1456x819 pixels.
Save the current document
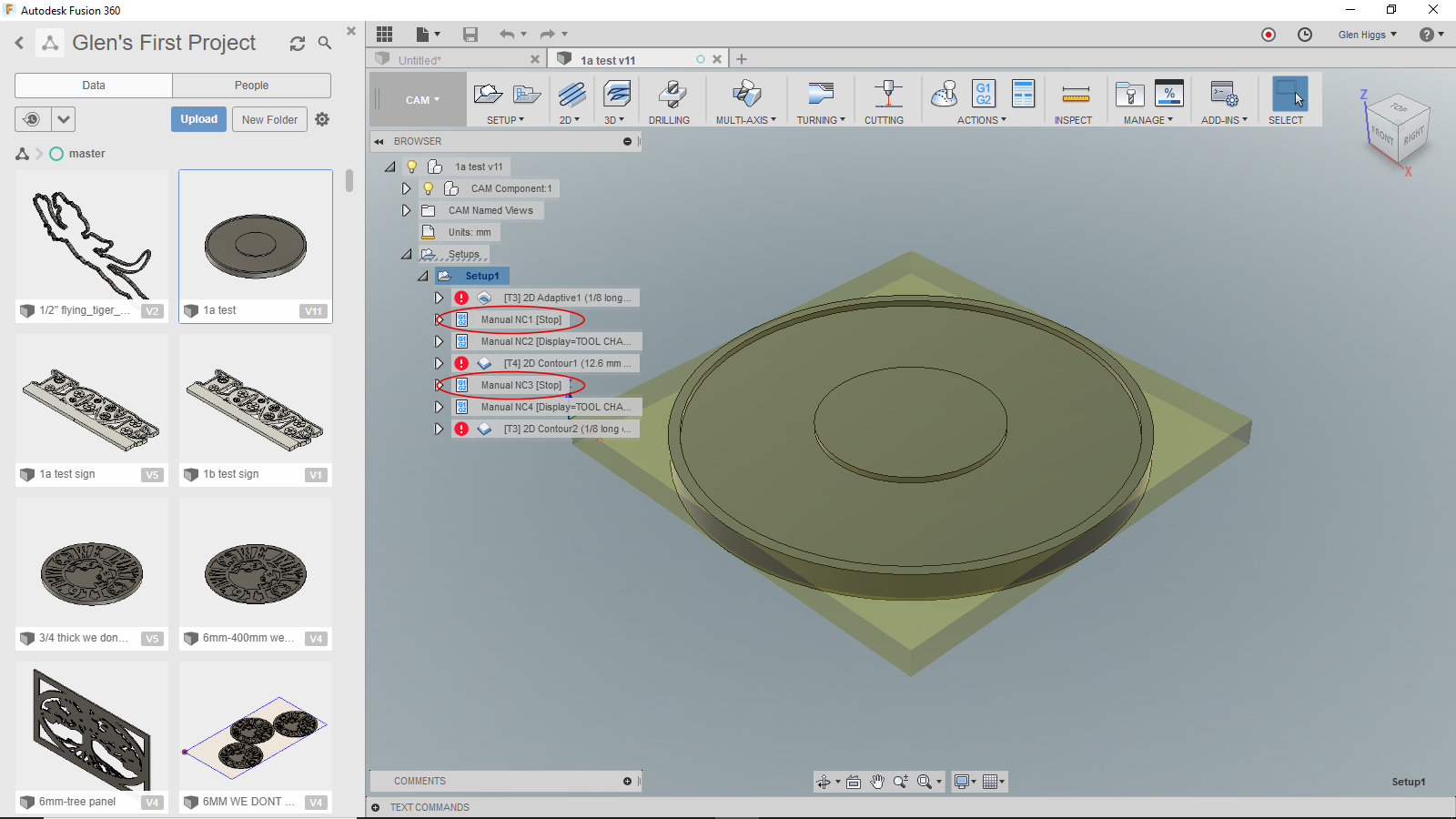click(x=470, y=35)
